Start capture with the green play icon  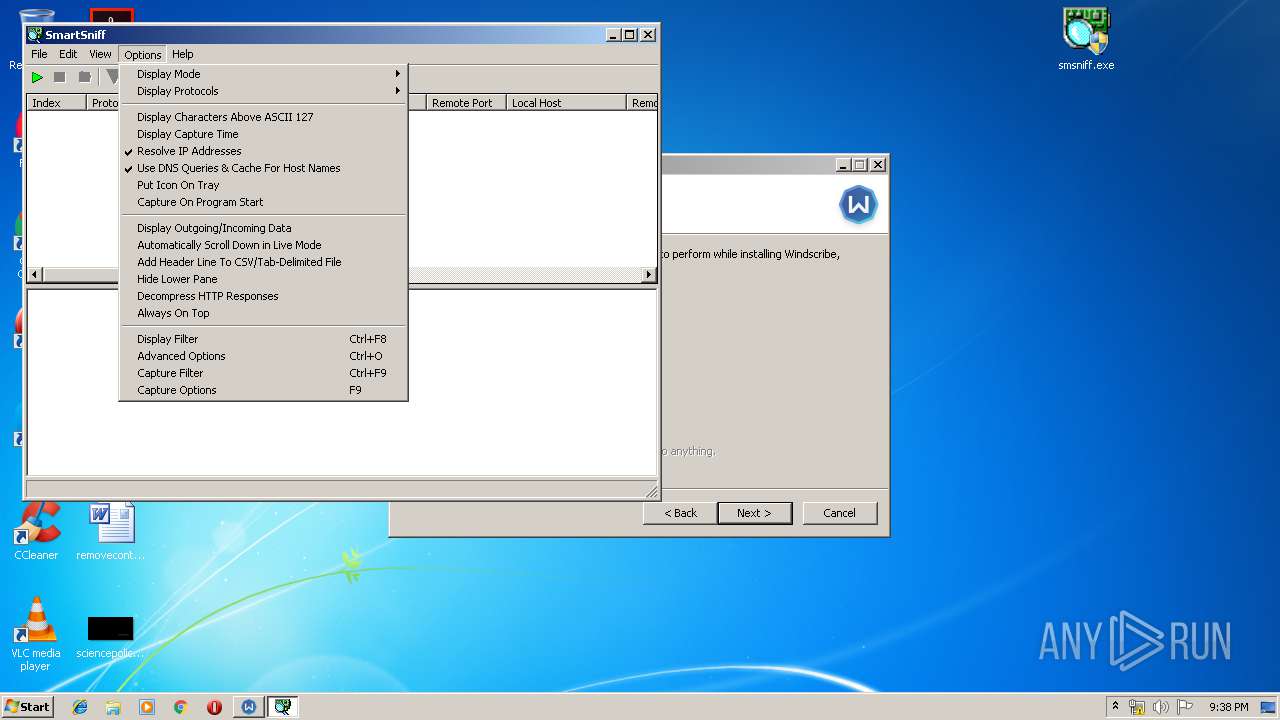pos(37,77)
